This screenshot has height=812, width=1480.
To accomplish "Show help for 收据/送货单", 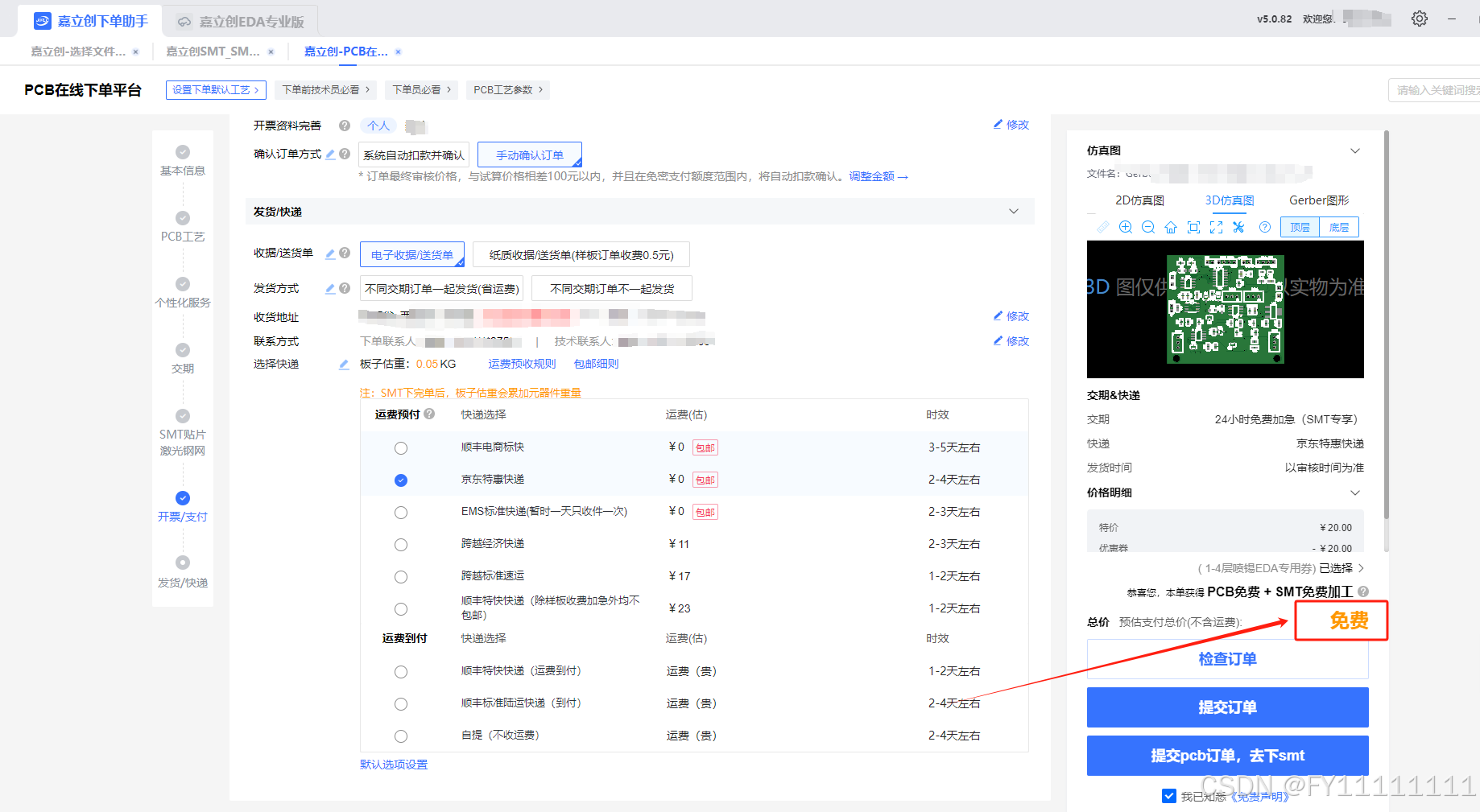I will pos(345,253).
